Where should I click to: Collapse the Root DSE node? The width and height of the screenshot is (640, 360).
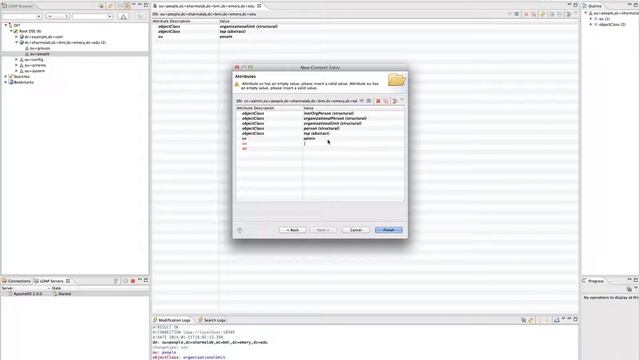(11, 31)
